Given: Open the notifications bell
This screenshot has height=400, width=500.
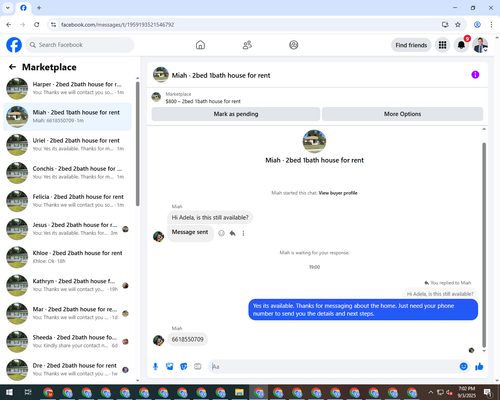Looking at the screenshot, I should [461, 45].
